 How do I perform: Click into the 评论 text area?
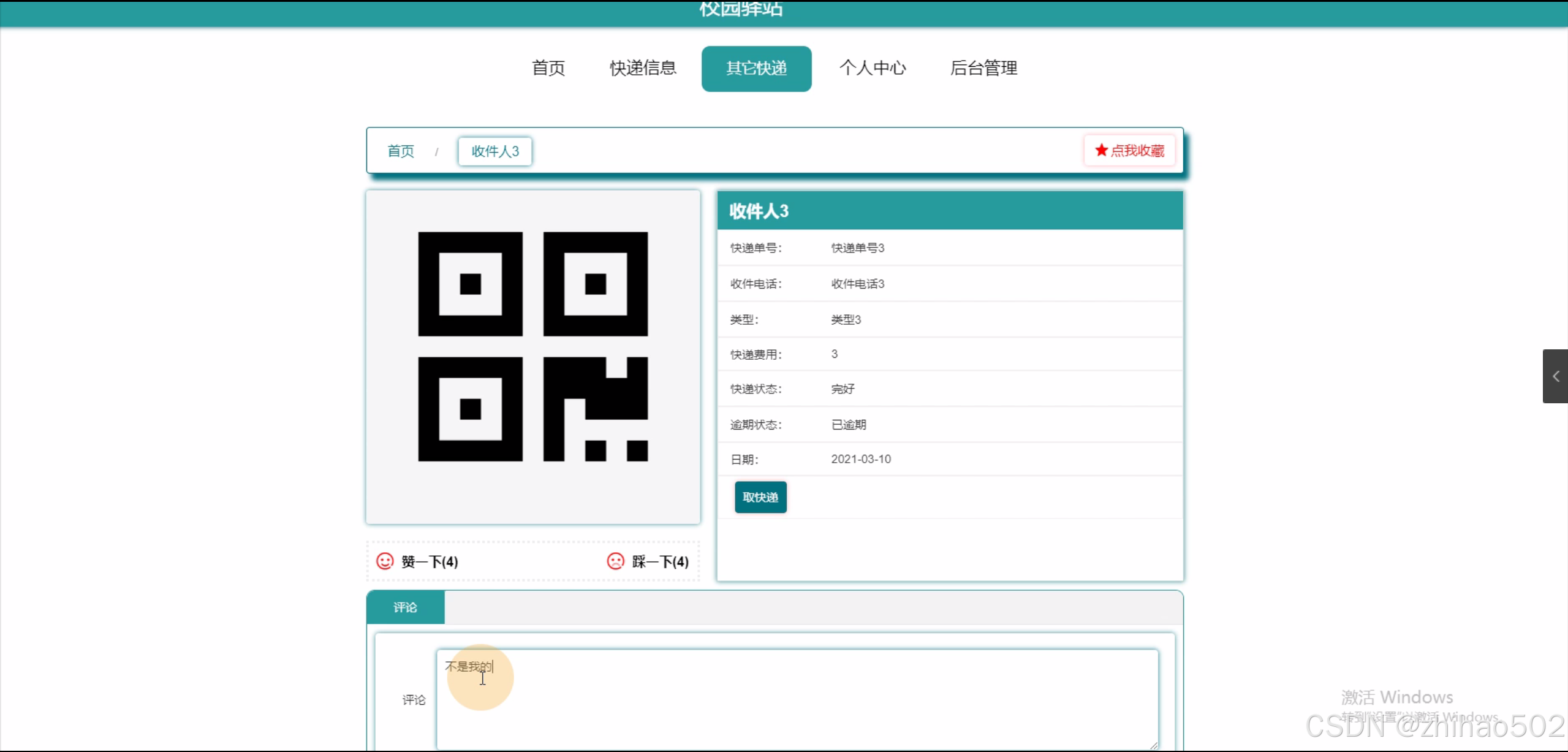point(797,699)
